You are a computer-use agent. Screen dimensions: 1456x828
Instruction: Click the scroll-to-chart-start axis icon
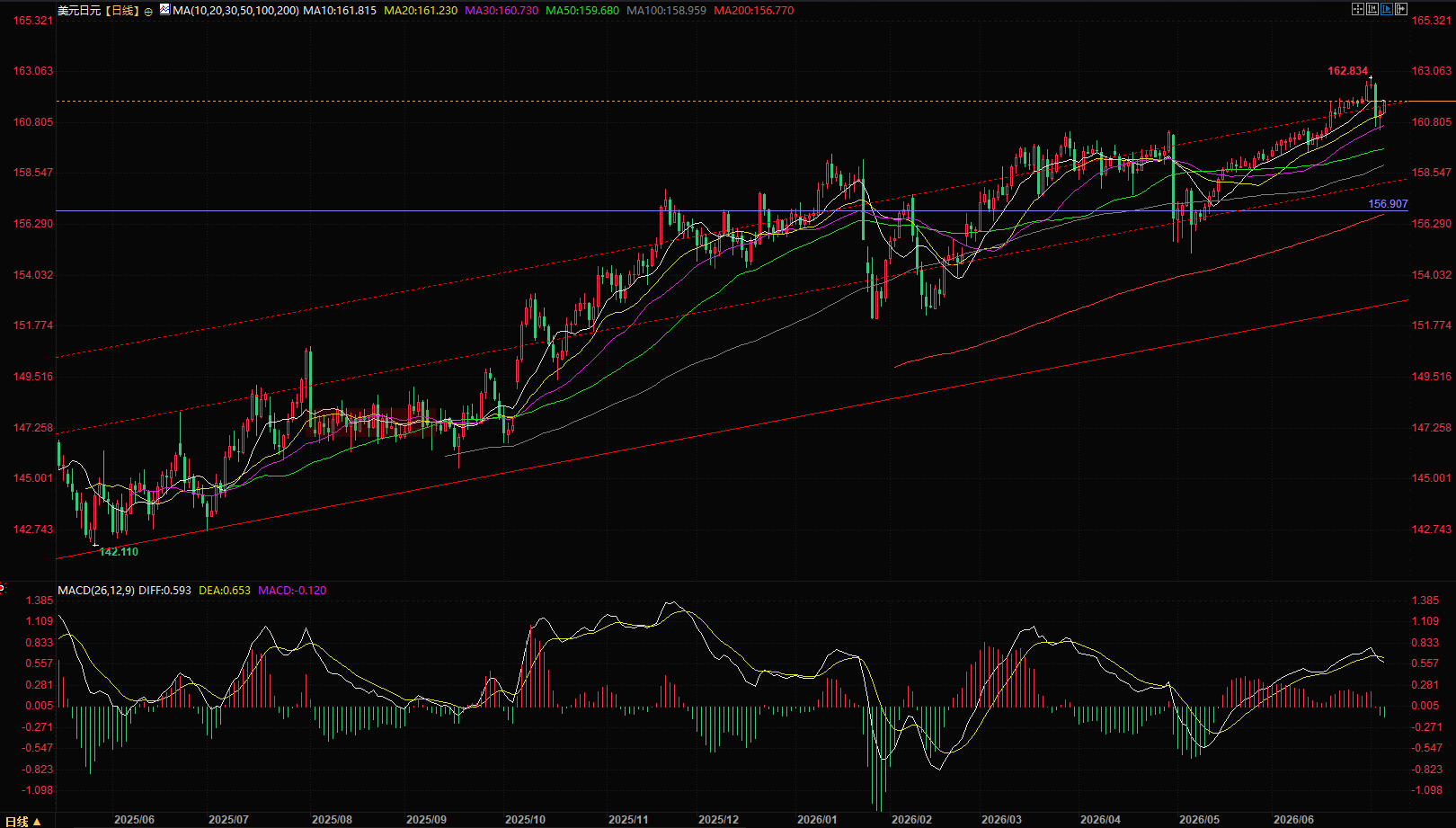click(1372, 9)
